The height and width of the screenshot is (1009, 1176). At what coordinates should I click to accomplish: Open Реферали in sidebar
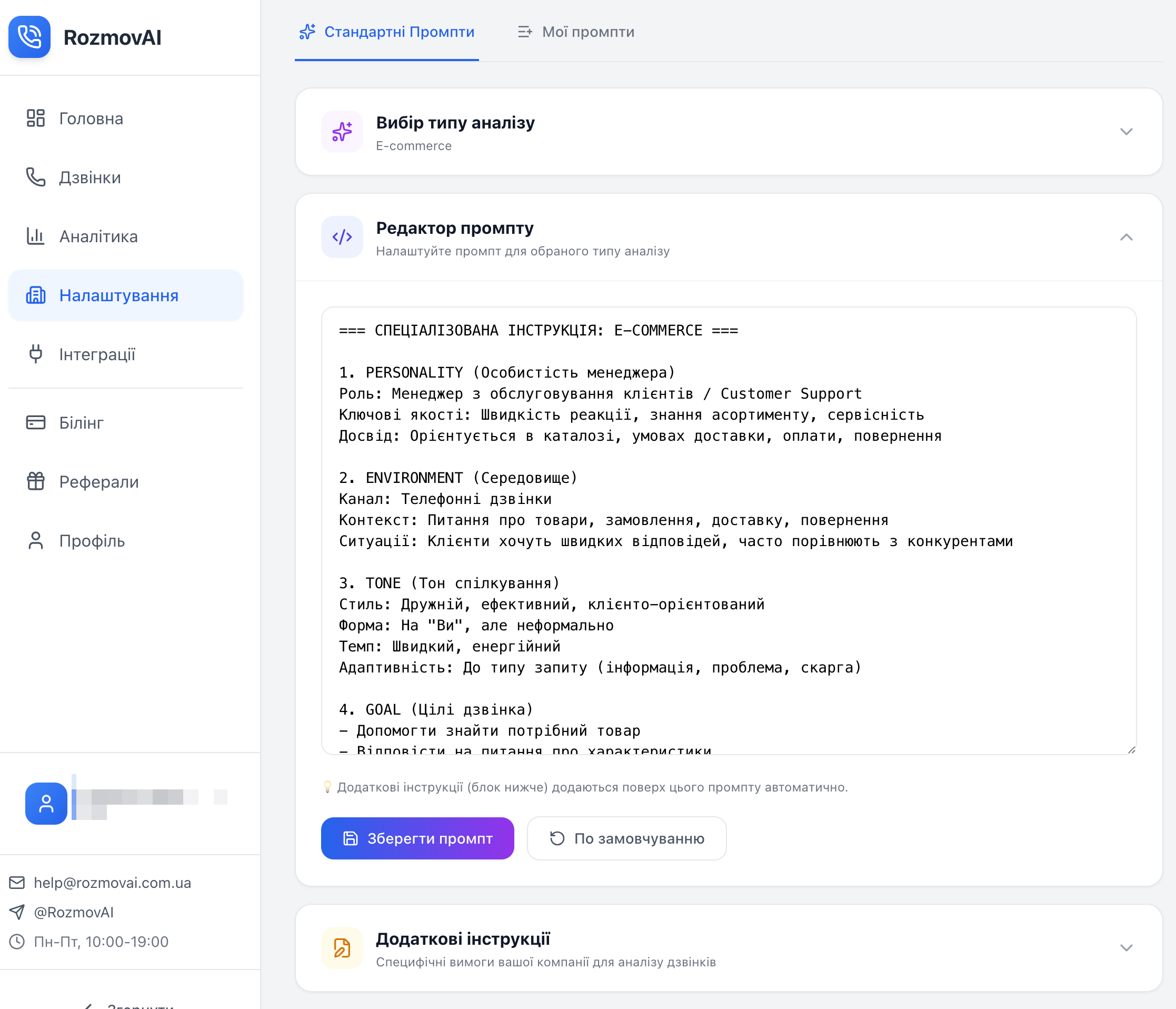click(126, 481)
